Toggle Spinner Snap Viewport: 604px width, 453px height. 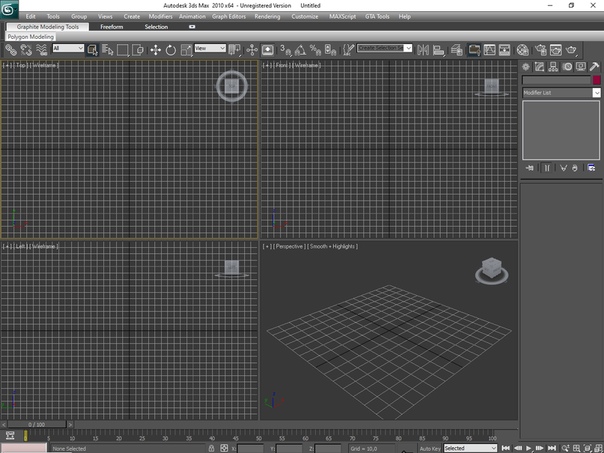pyautogui.click(x=331, y=50)
